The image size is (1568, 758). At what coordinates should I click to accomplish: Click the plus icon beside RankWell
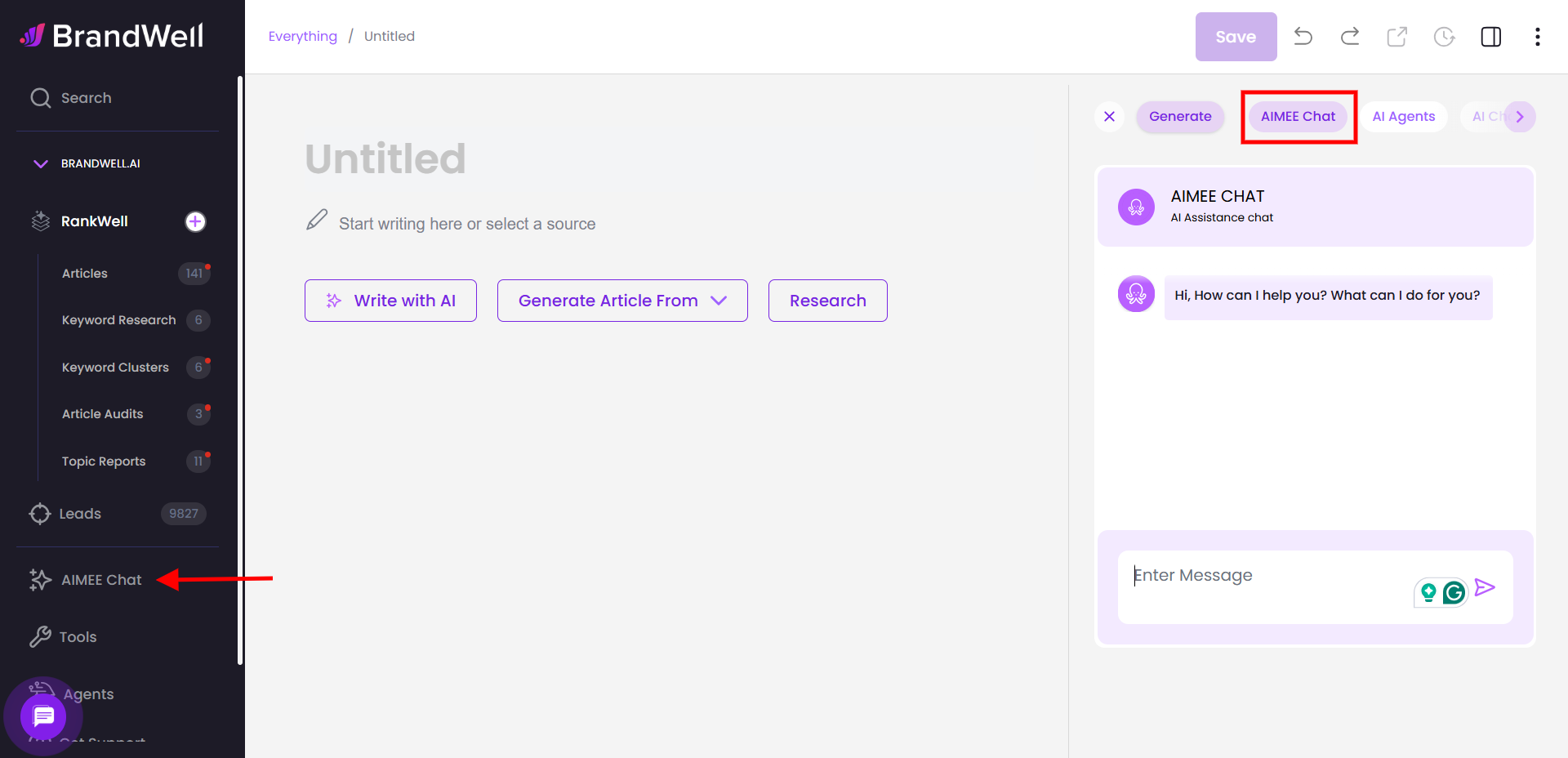tap(195, 221)
